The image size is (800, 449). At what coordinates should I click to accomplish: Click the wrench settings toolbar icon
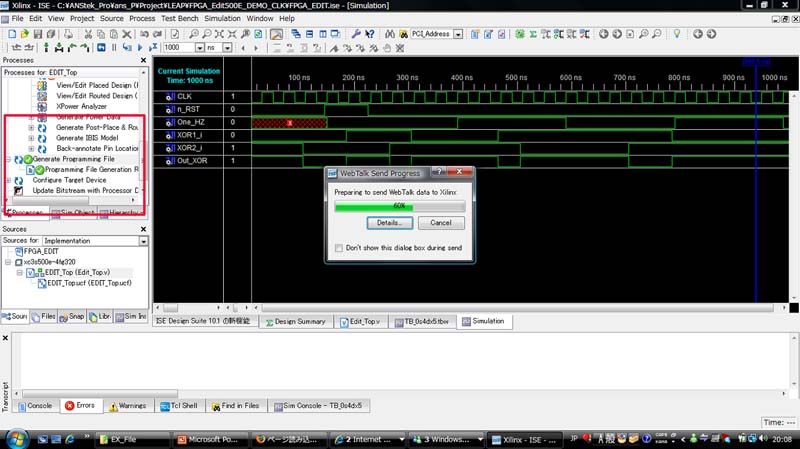pyautogui.click(x=356, y=34)
